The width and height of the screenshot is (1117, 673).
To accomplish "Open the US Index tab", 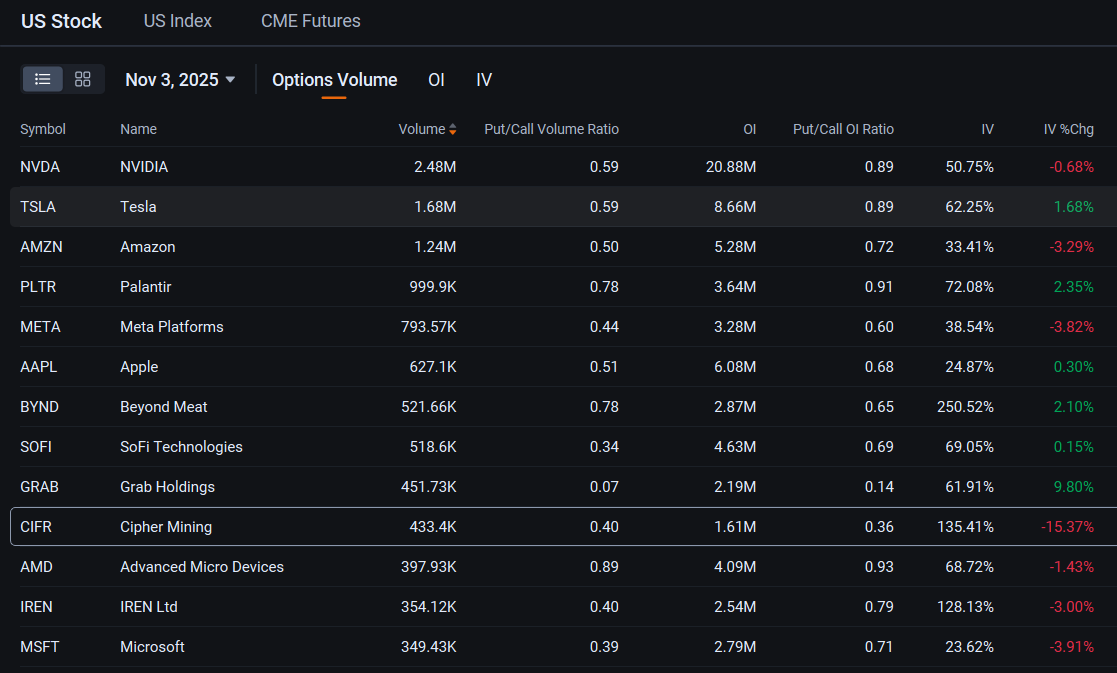I will [178, 21].
